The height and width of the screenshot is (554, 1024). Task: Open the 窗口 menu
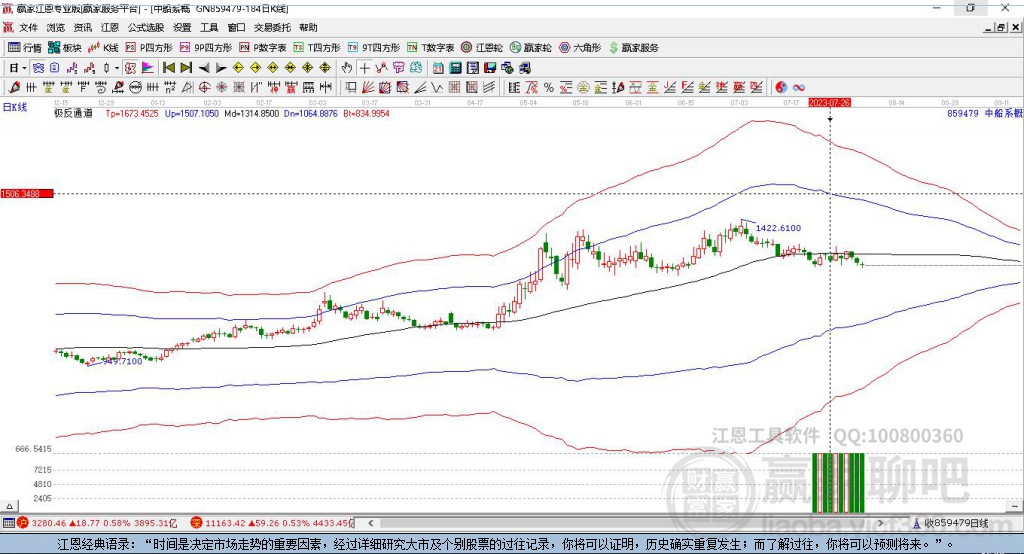pos(236,27)
